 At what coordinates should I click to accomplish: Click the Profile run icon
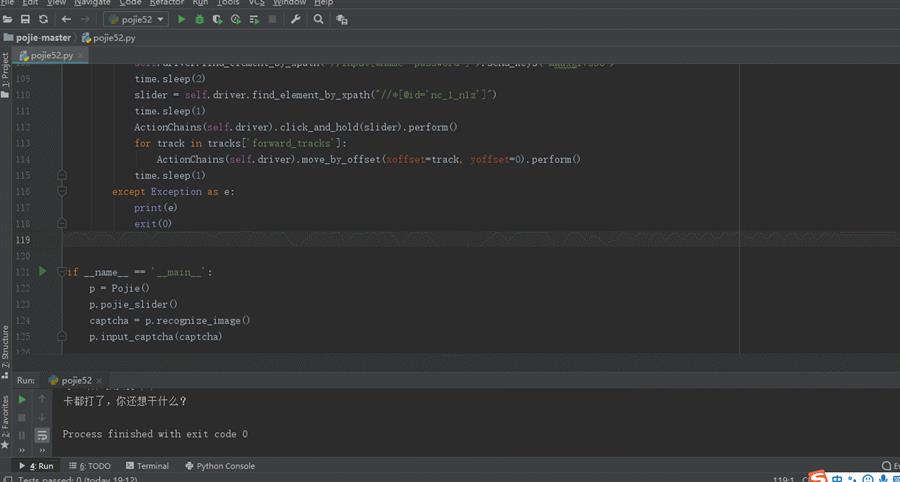point(235,20)
